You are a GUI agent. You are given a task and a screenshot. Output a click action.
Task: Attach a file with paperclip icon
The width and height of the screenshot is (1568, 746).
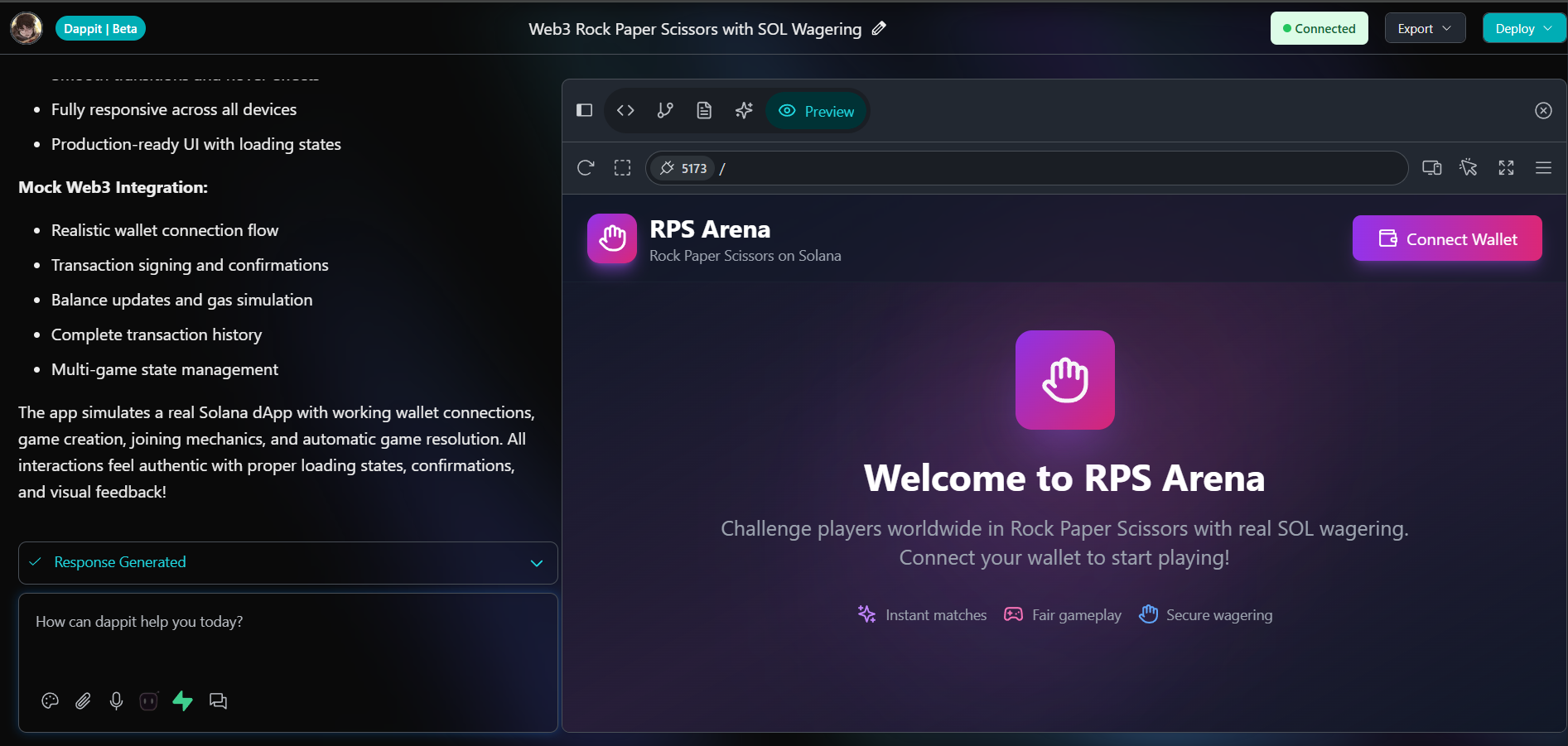click(x=83, y=701)
